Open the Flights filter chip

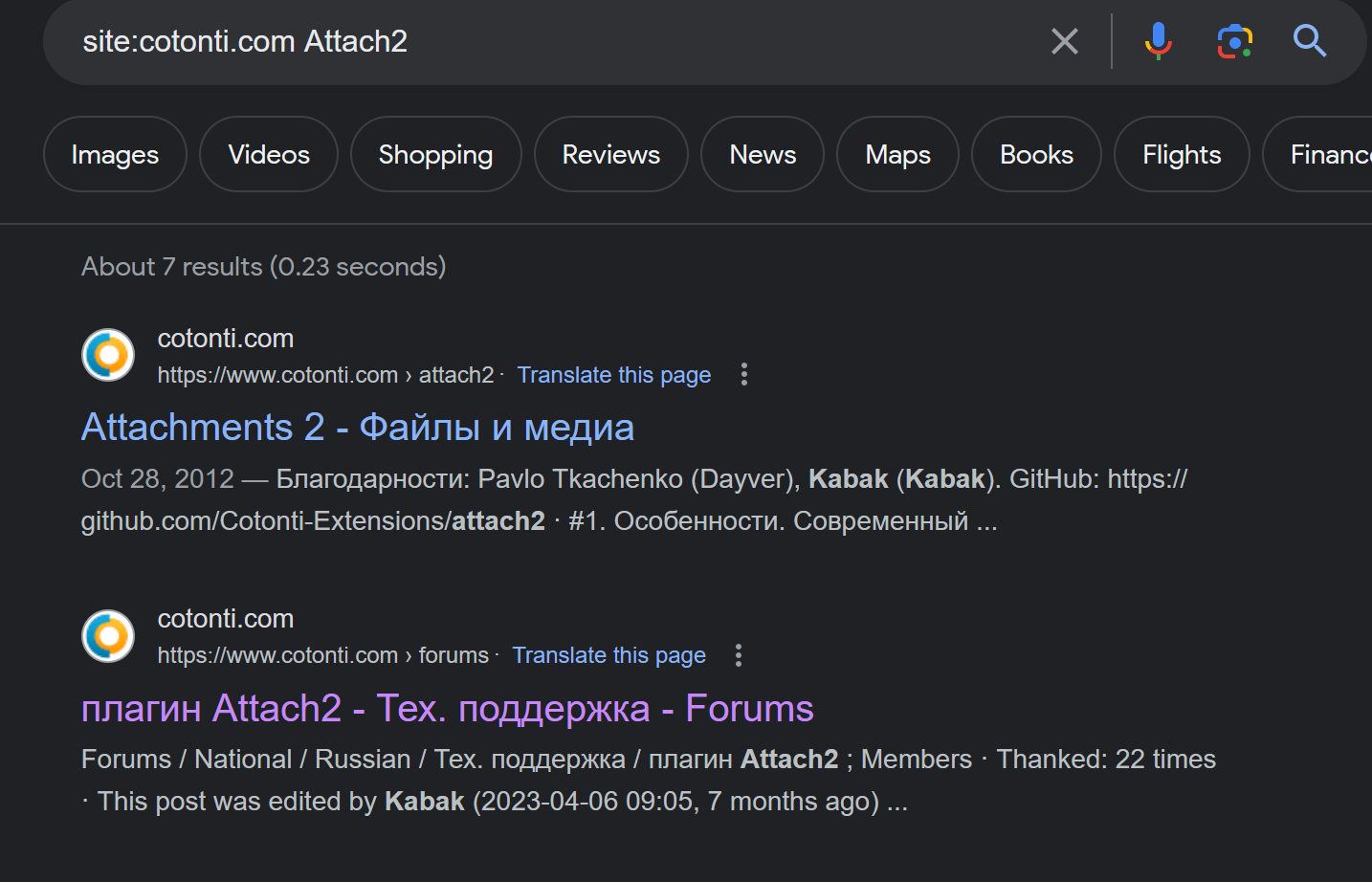[x=1182, y=154]
